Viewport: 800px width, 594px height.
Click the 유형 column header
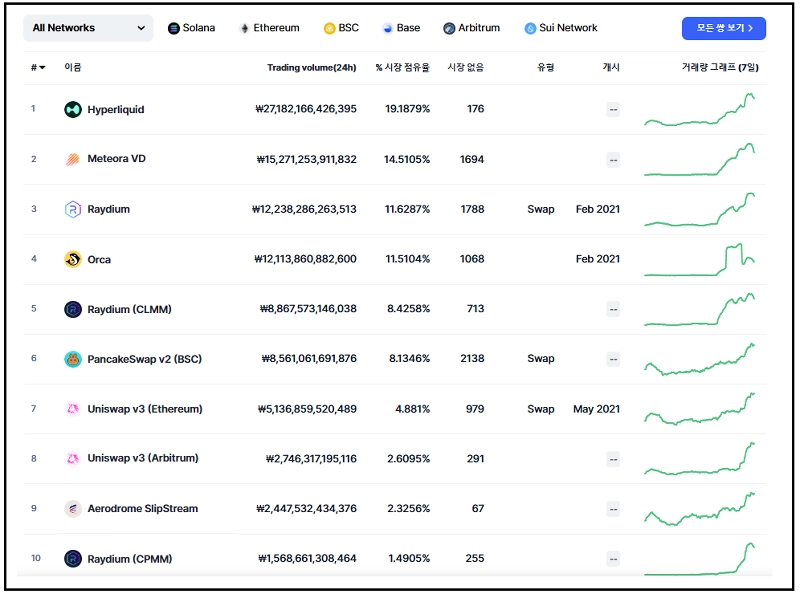click(x=545, y=67)
